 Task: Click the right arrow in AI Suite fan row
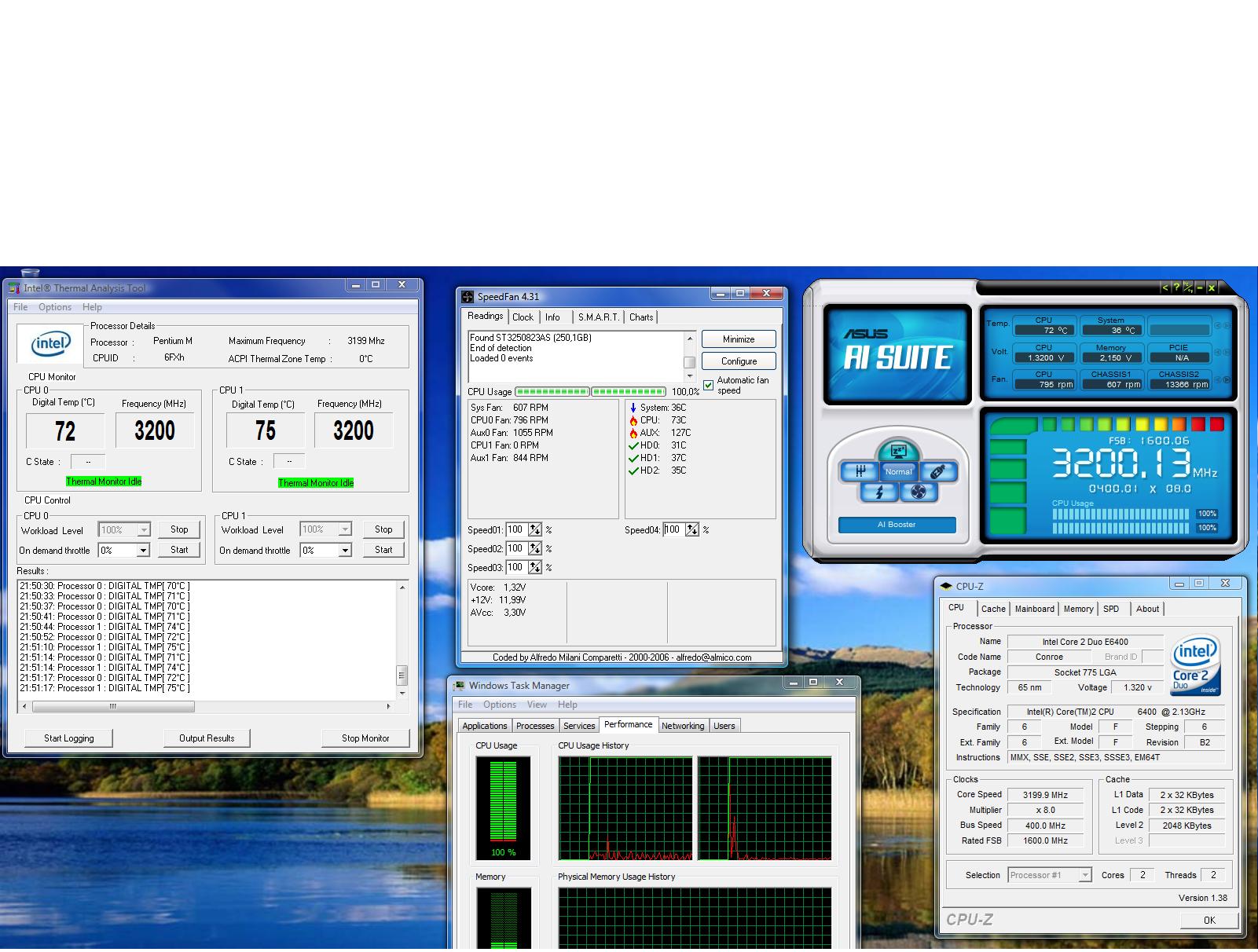tap(1227, 380)
